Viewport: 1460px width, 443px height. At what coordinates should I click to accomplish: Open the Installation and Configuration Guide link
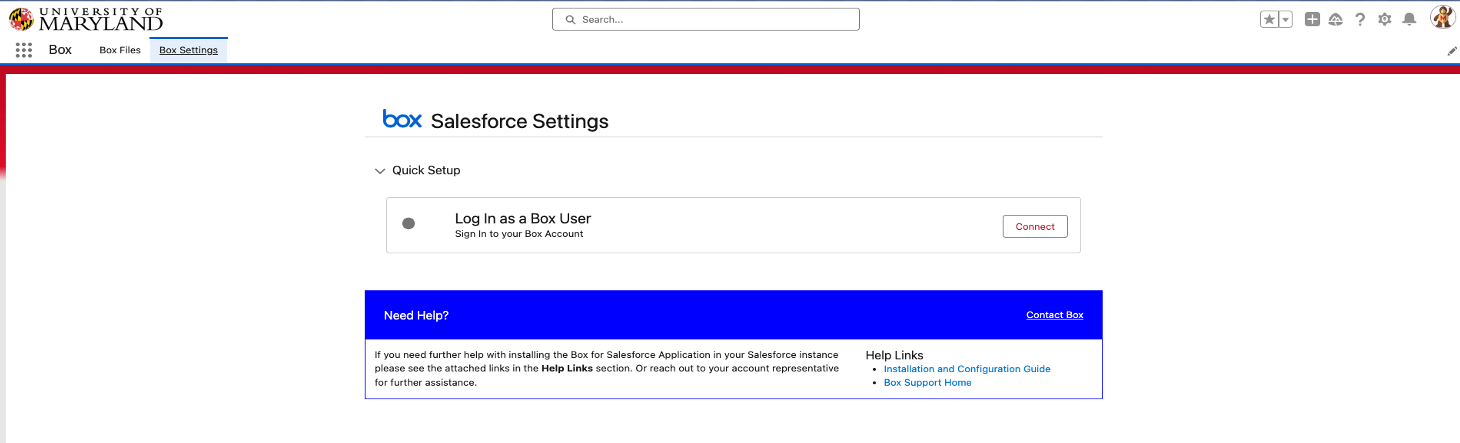pyautogui.click(x=967, y=369)
